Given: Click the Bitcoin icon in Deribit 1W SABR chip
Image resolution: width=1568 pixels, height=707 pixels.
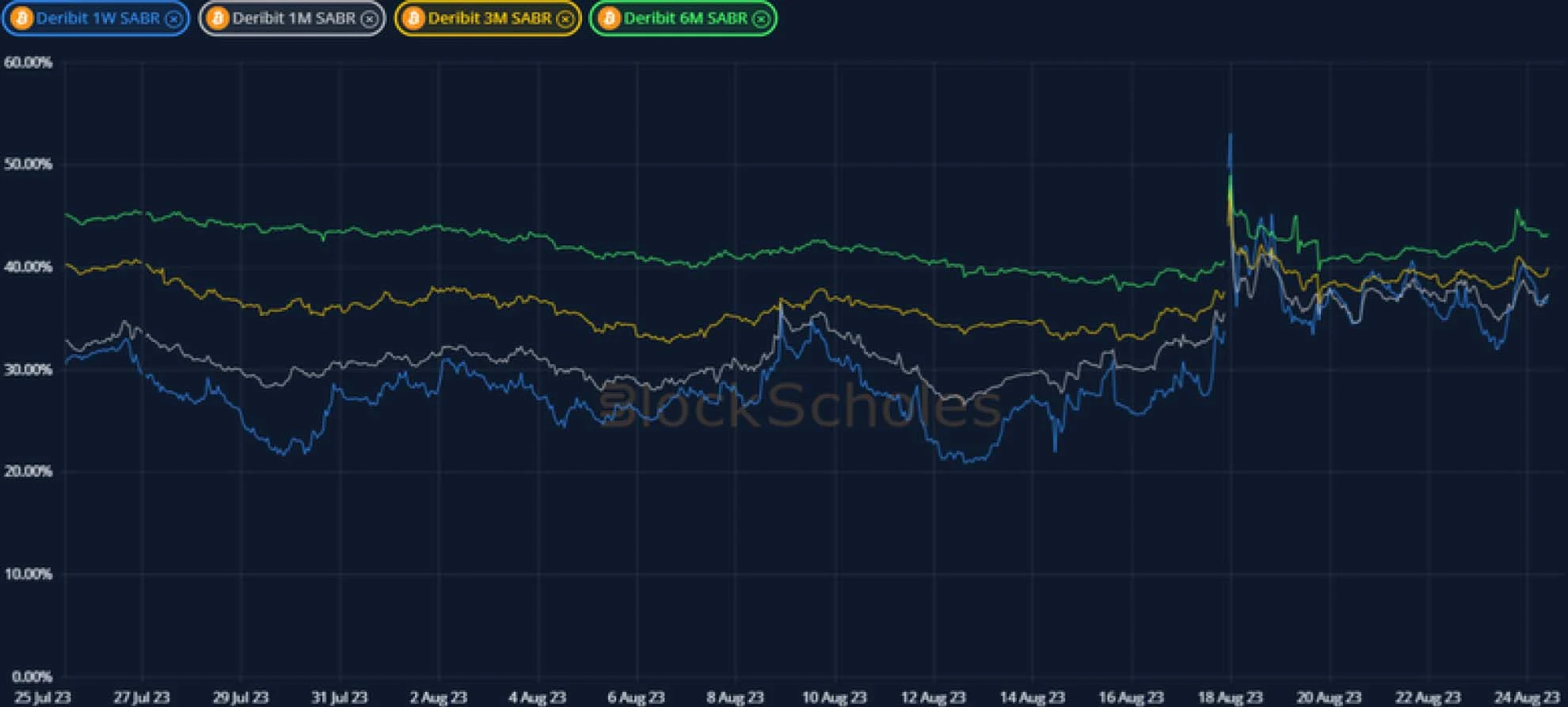Looking at the screenshot, I should tap(21, 18).
